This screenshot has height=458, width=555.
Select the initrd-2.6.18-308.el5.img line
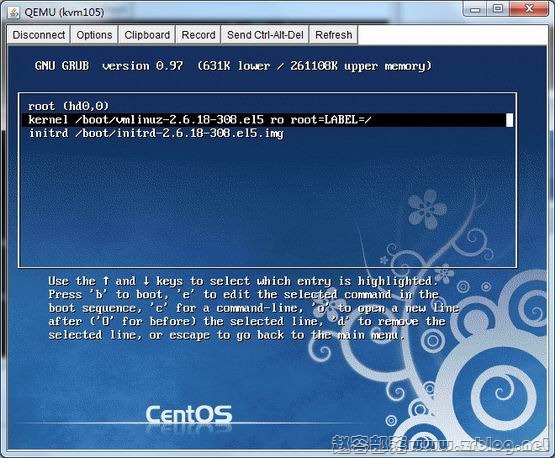click(x=156, y=133)
